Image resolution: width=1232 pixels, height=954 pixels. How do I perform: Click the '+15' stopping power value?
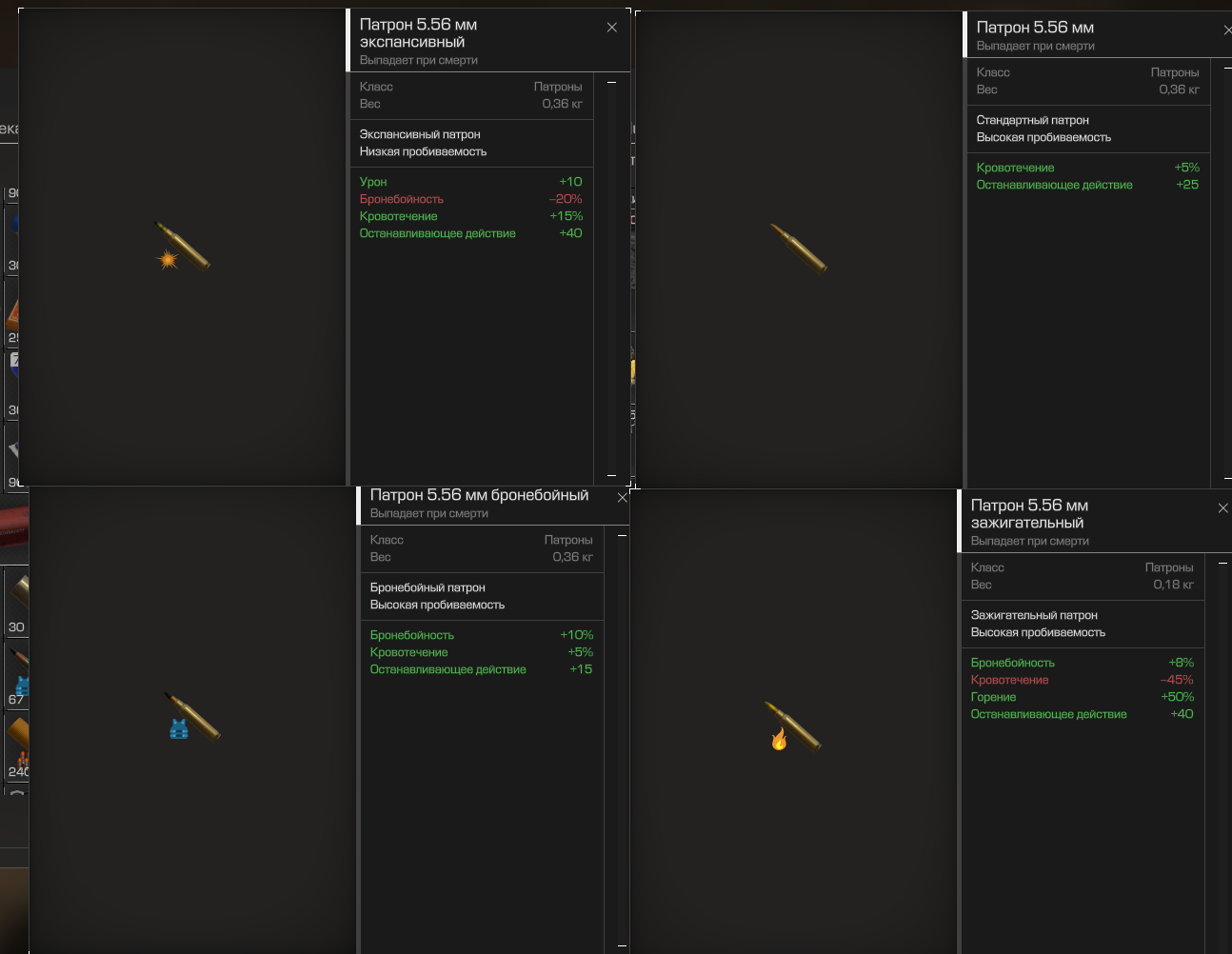(x=581, y=669)
